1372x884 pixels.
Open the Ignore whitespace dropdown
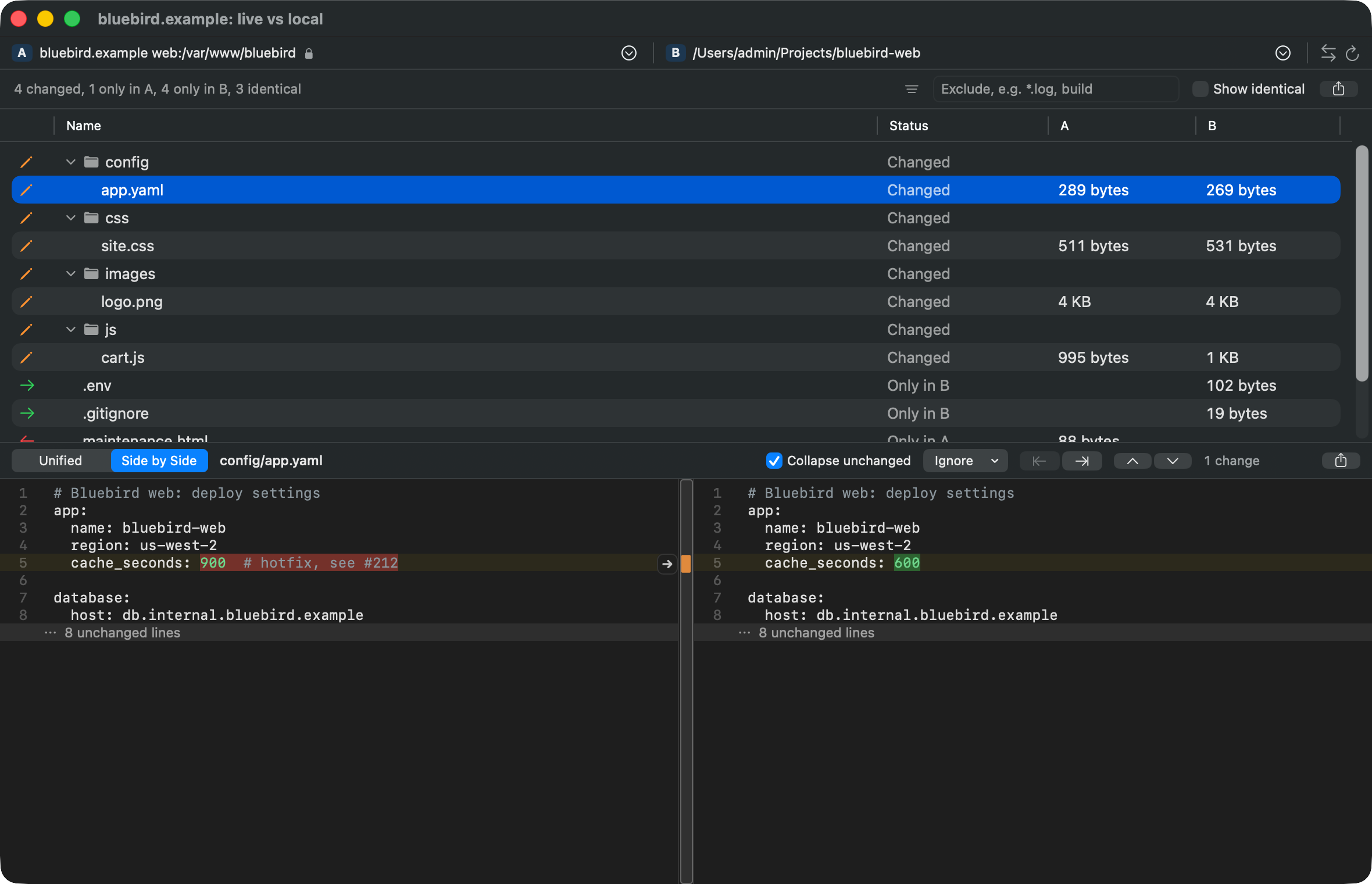click(x=965, y=461)
